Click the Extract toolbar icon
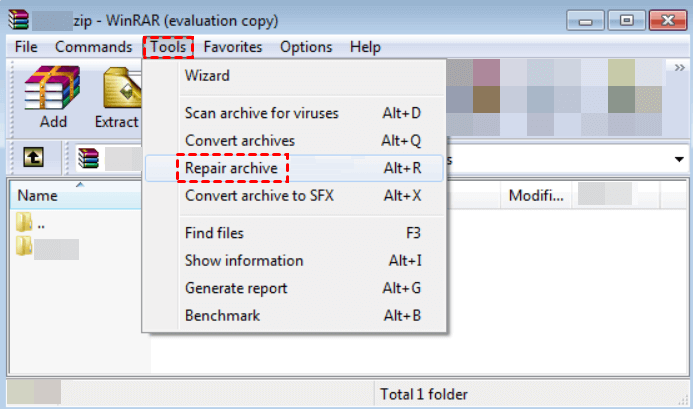Screen dimensions: 693x409 tap(122, 88)
